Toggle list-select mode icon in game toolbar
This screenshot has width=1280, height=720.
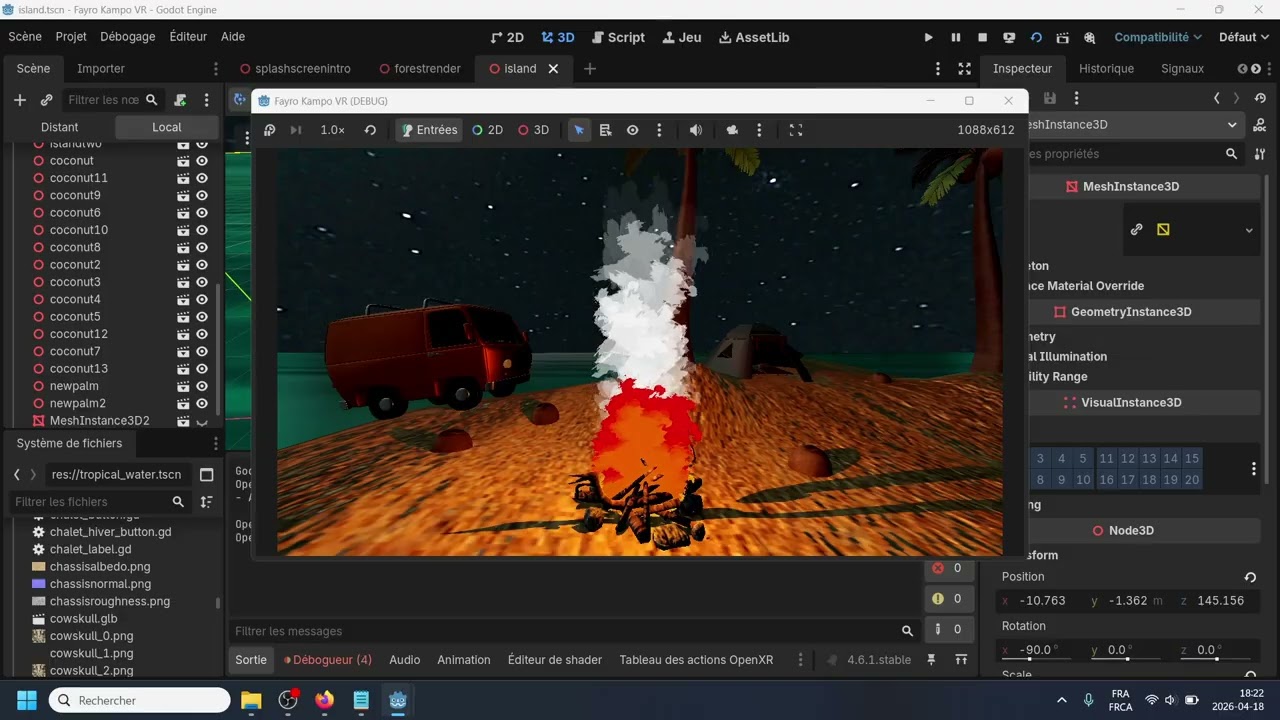click(x=606, y=130)
